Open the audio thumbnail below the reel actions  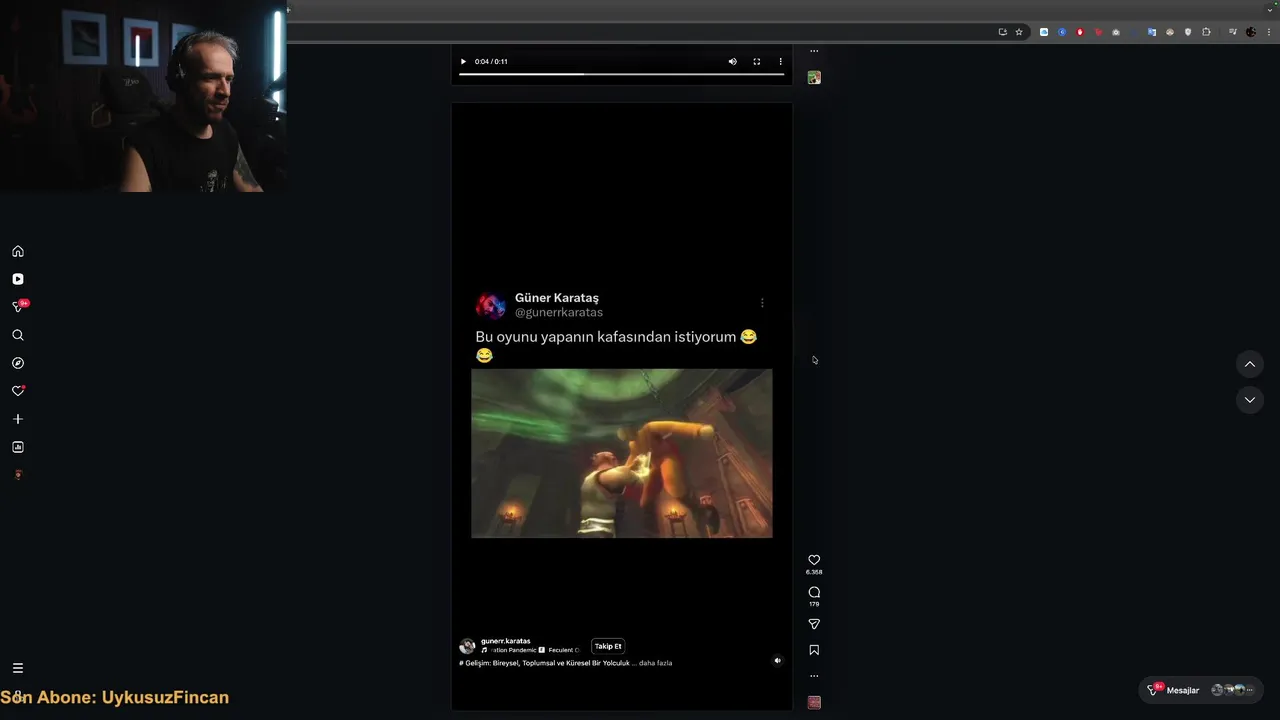[814, 703]
